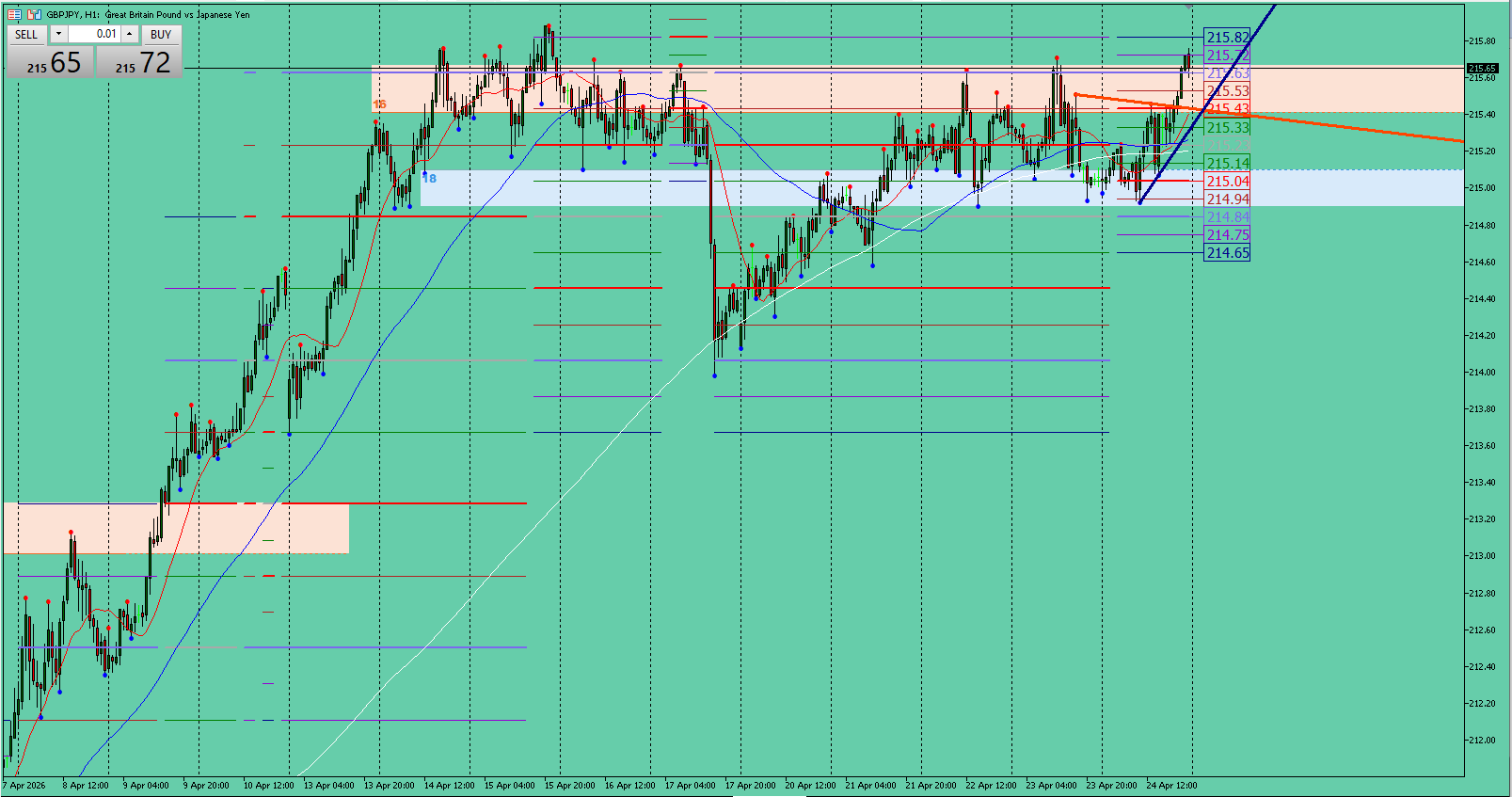Click the sell price tile showing 215 65
1512x797 pixels.
tap(51, 62)
